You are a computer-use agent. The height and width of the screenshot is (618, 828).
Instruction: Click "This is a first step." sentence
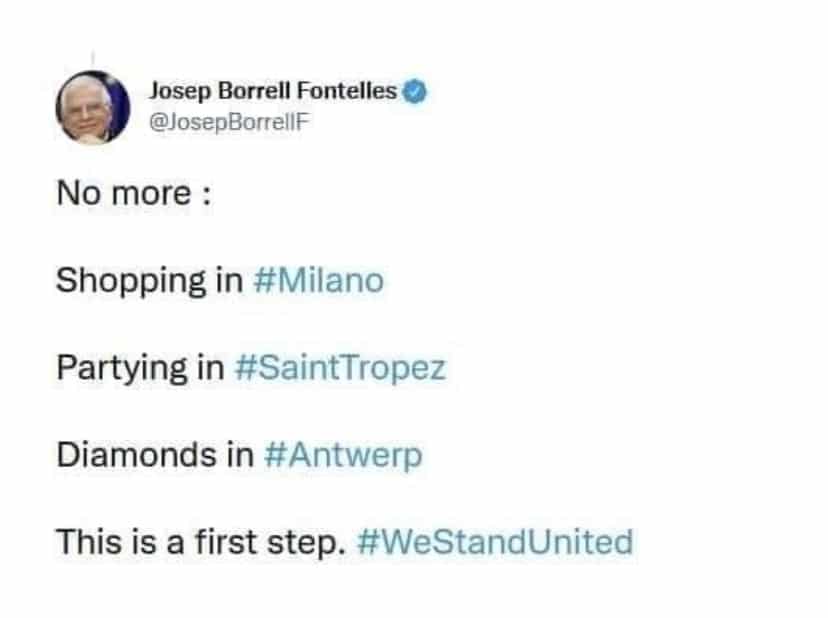201,542
